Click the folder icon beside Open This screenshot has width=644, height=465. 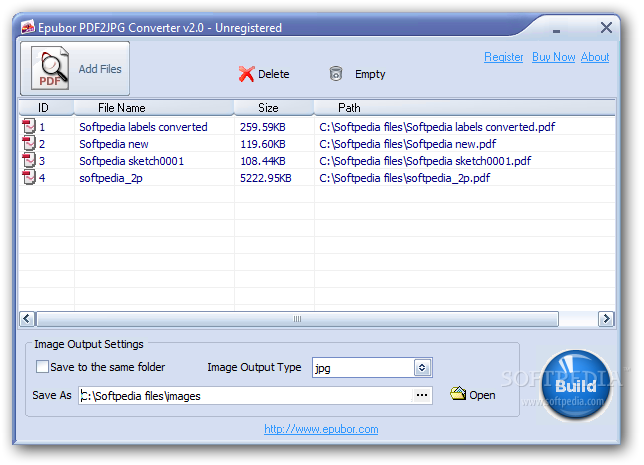[x=458, y=394]
